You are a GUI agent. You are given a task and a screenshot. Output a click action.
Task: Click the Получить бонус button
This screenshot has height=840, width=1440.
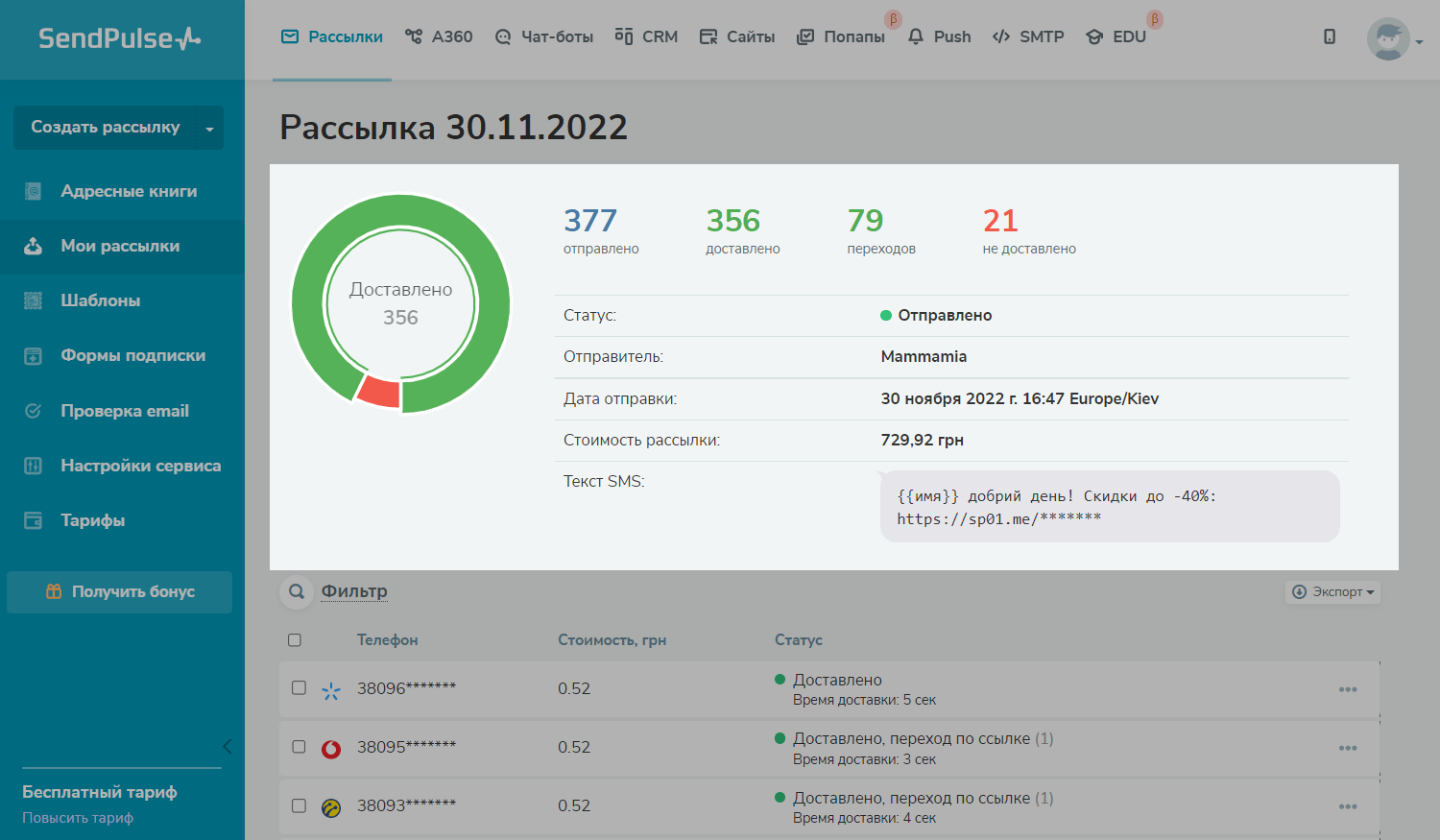[x=120, y=592]
